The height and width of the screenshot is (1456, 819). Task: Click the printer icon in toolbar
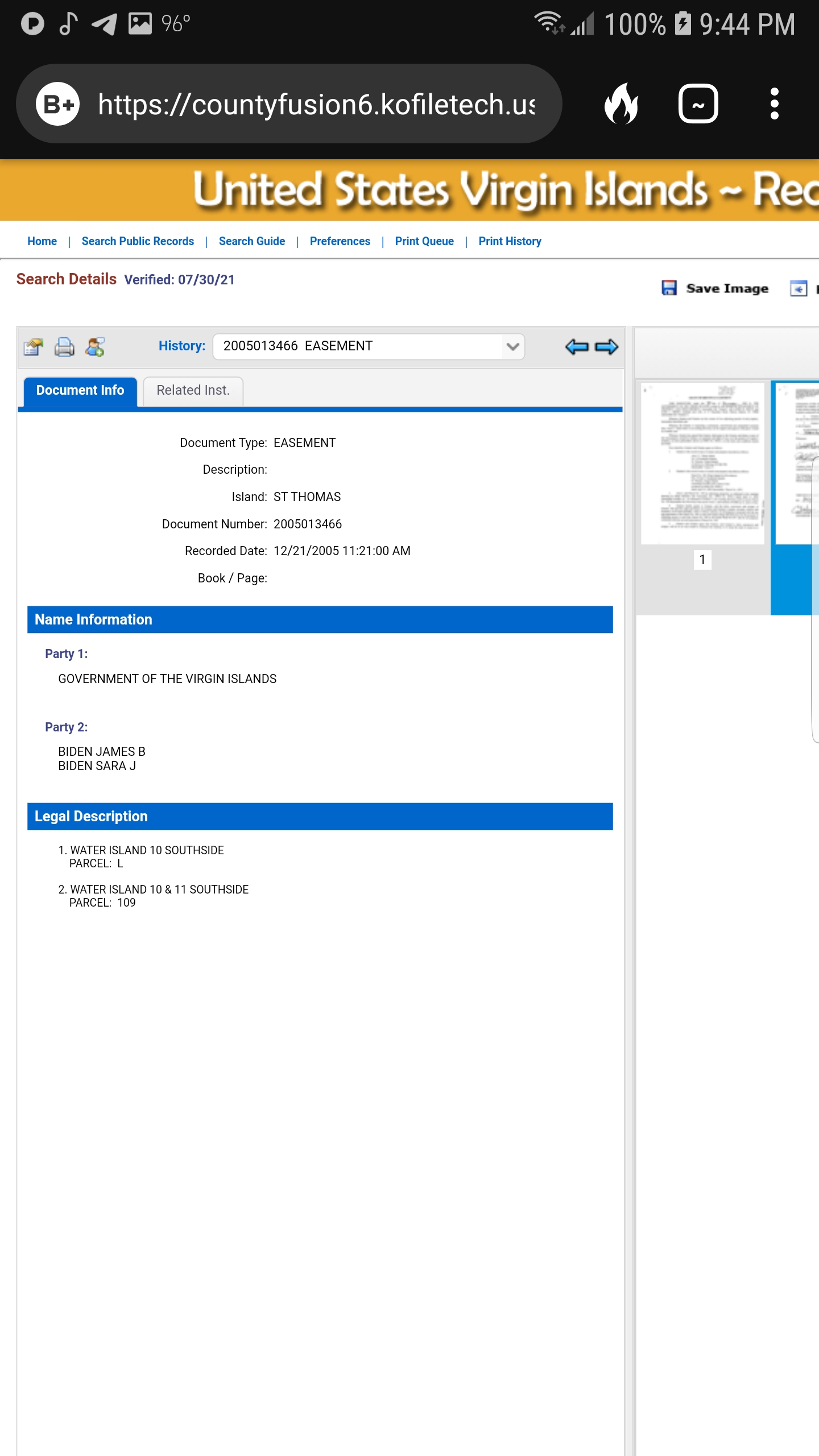point(64,347)
